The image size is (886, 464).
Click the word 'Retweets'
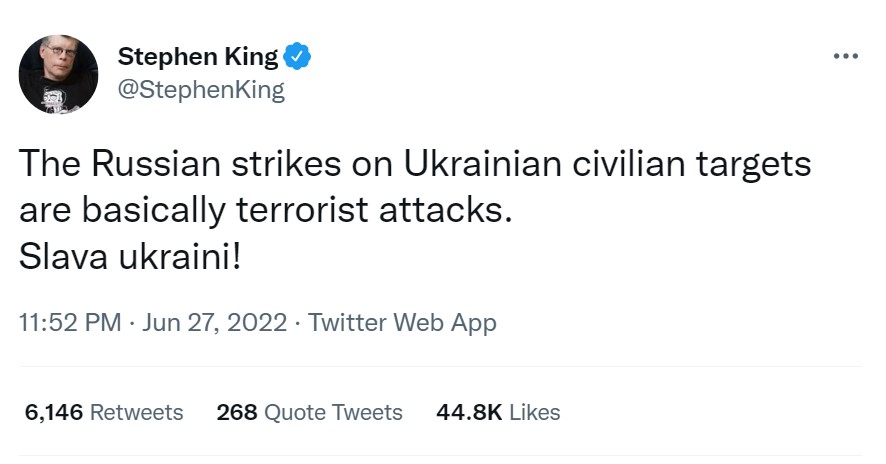[137, 412]
